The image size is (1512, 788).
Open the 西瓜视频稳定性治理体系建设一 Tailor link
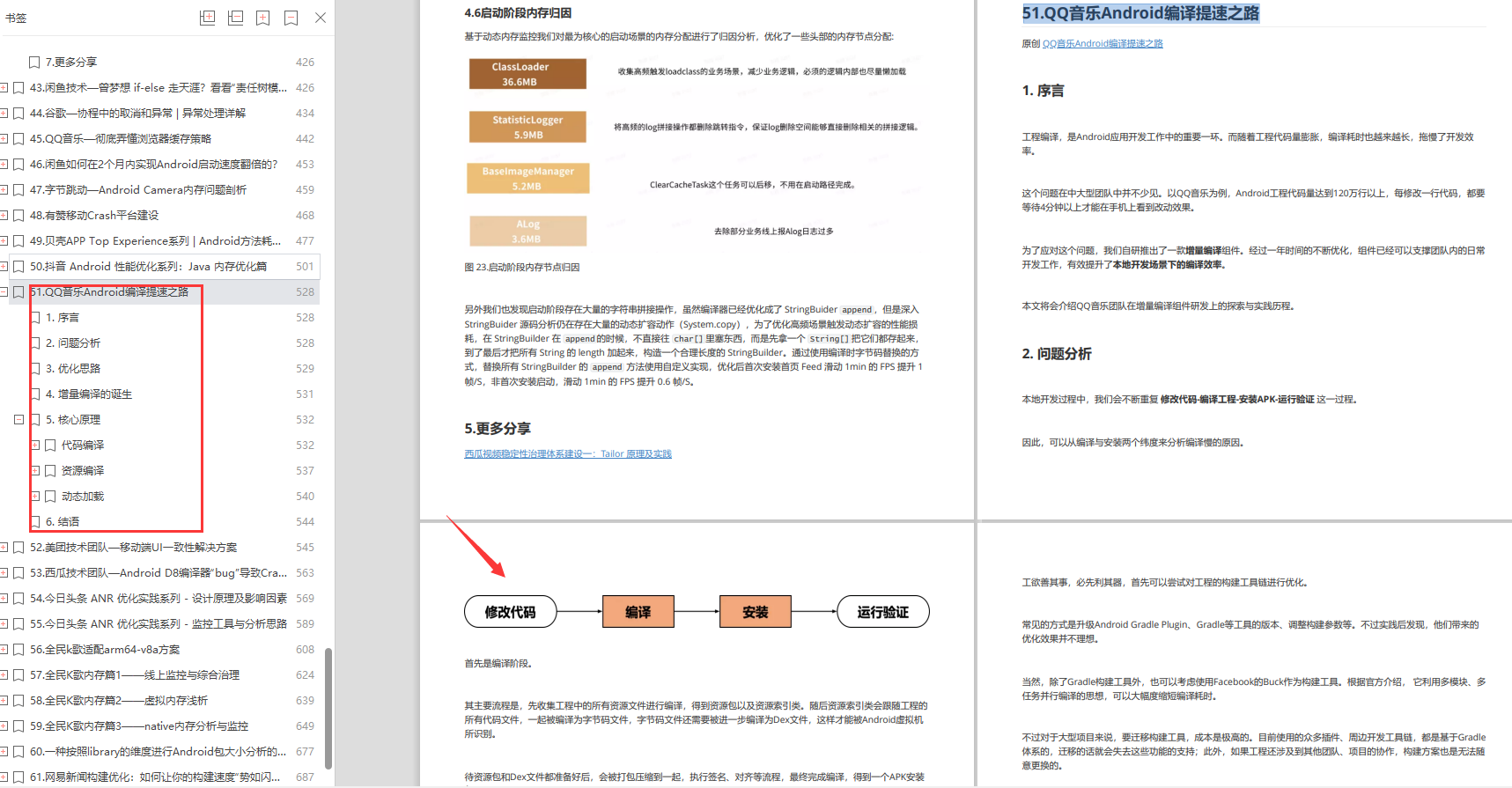[x=568, y=454]
